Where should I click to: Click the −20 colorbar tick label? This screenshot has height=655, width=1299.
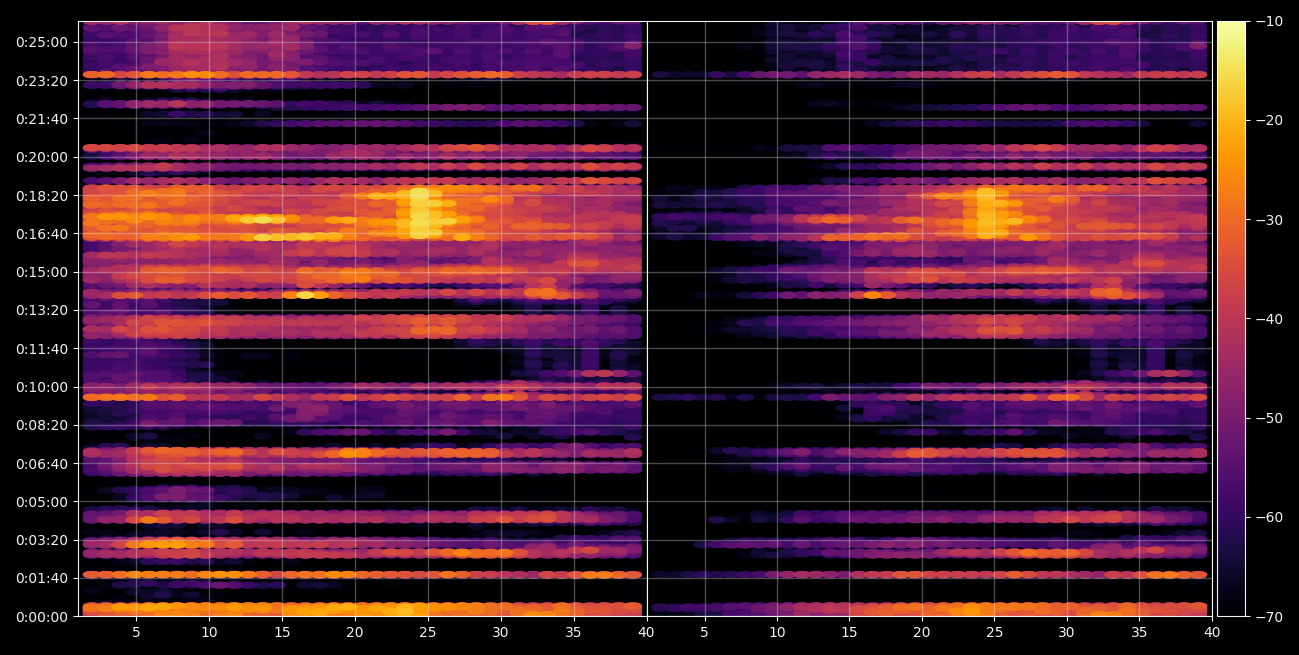click(x=1269, y=120)
